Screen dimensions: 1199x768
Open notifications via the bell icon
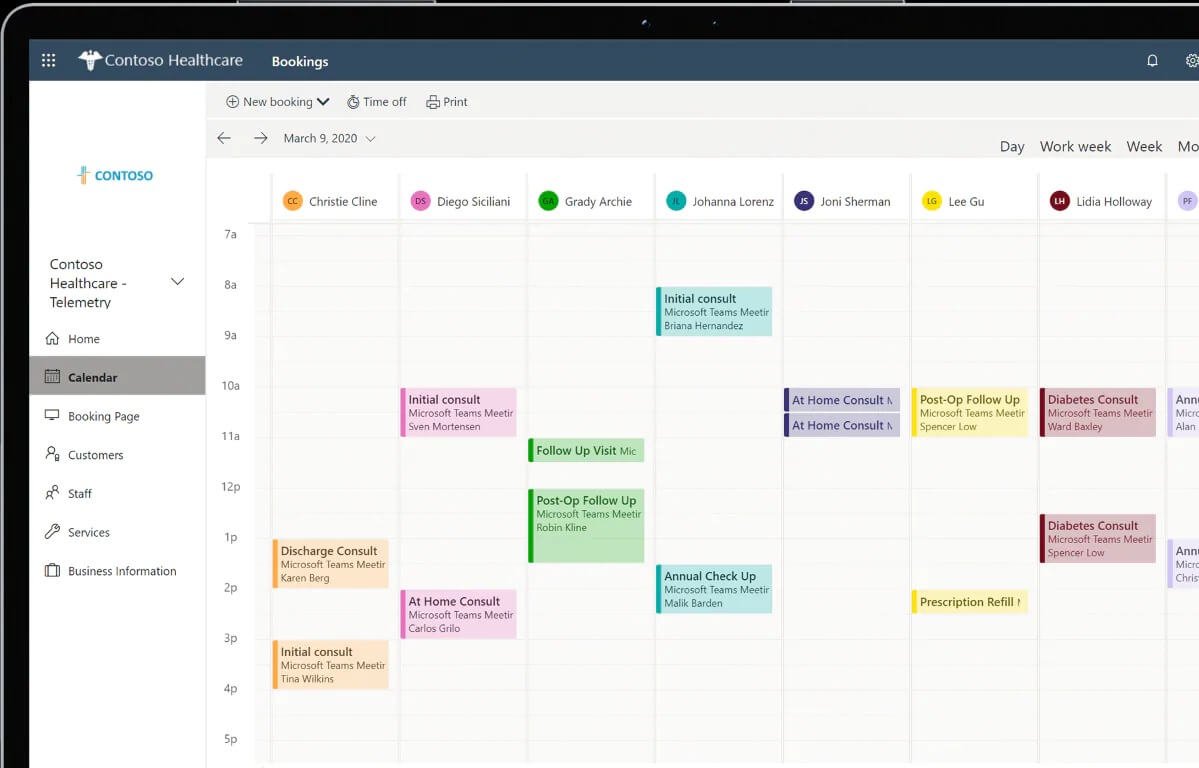coord(1152,60)
